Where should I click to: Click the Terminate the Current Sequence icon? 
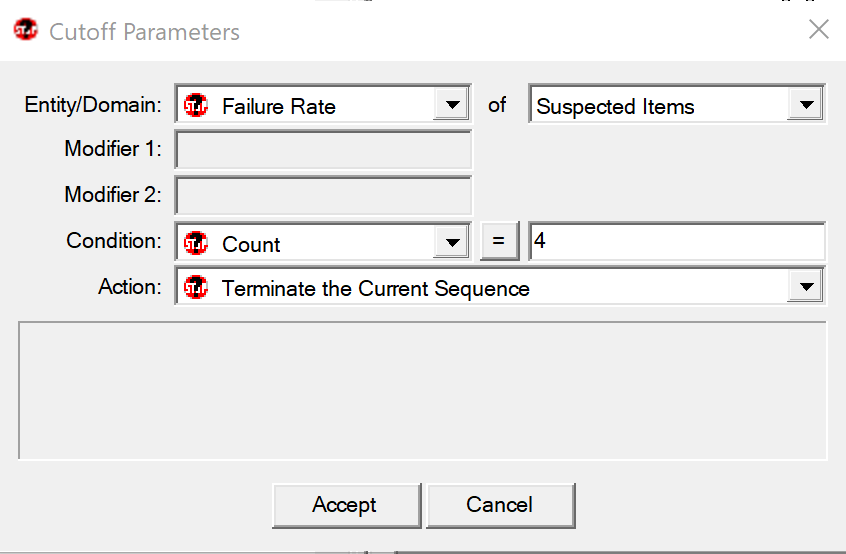pyautogui.click(x=195, y=288)
